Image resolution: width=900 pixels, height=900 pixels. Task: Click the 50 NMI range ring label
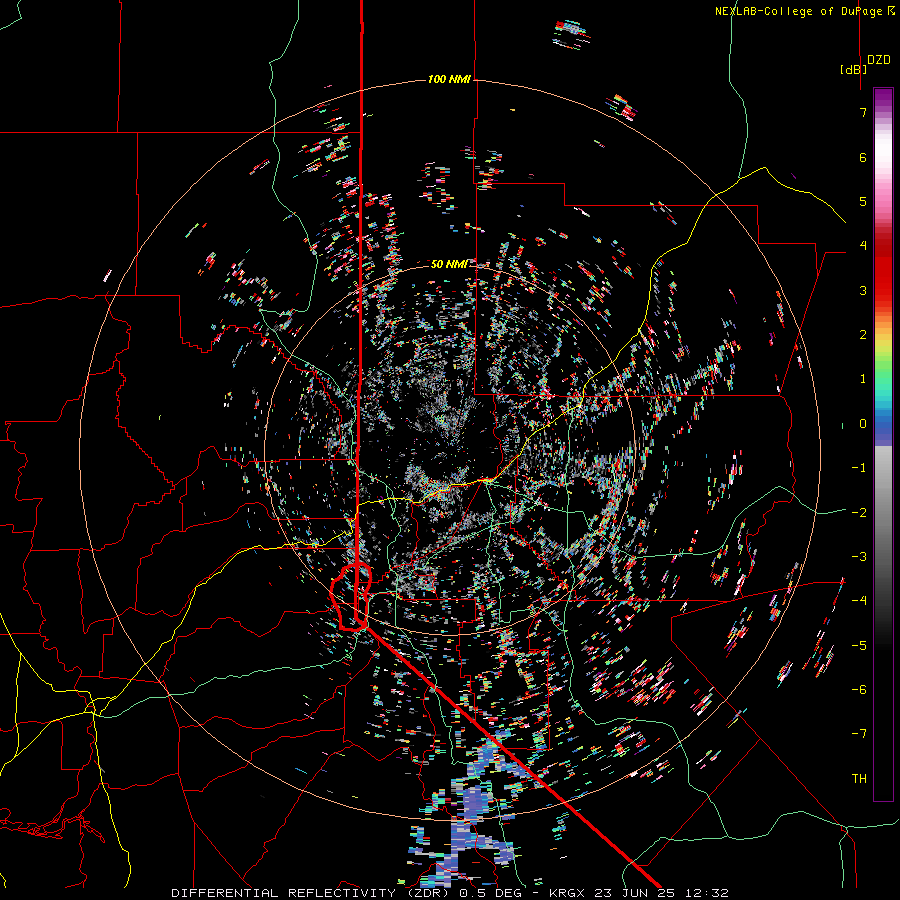pos(449,264)
